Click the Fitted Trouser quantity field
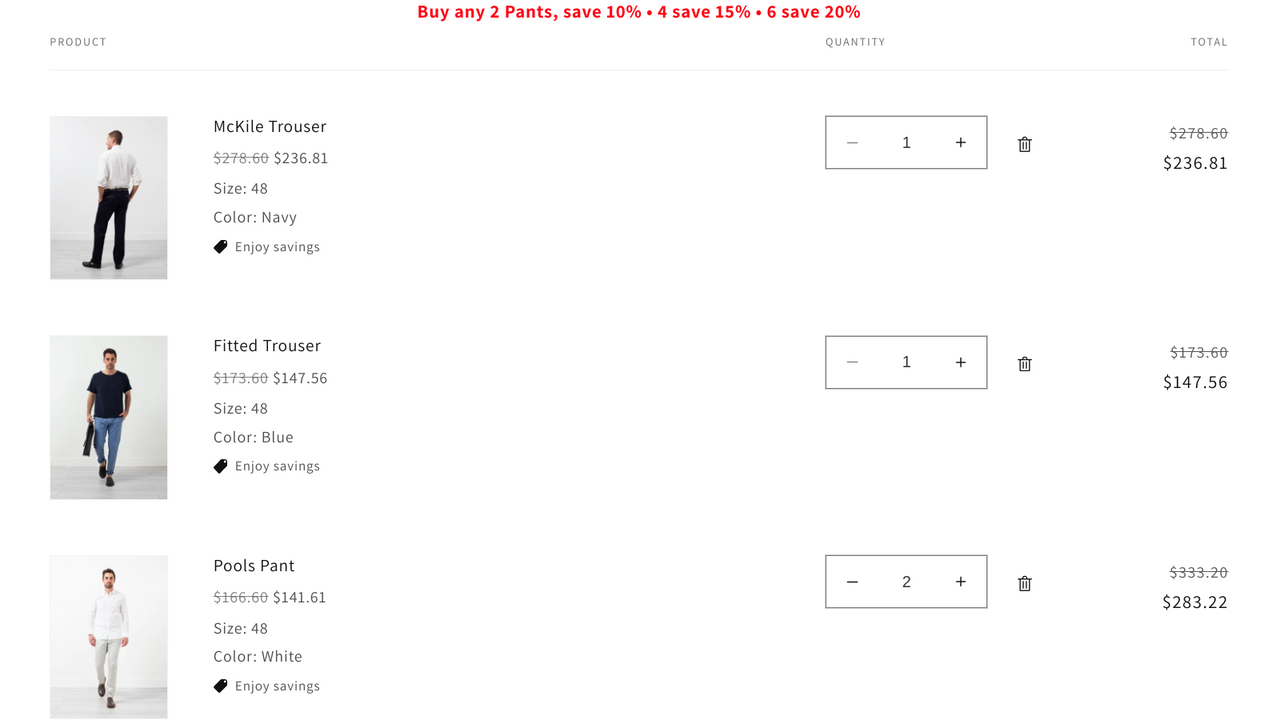This screenshot has width=1280, height=720. (x=906, y=362)
